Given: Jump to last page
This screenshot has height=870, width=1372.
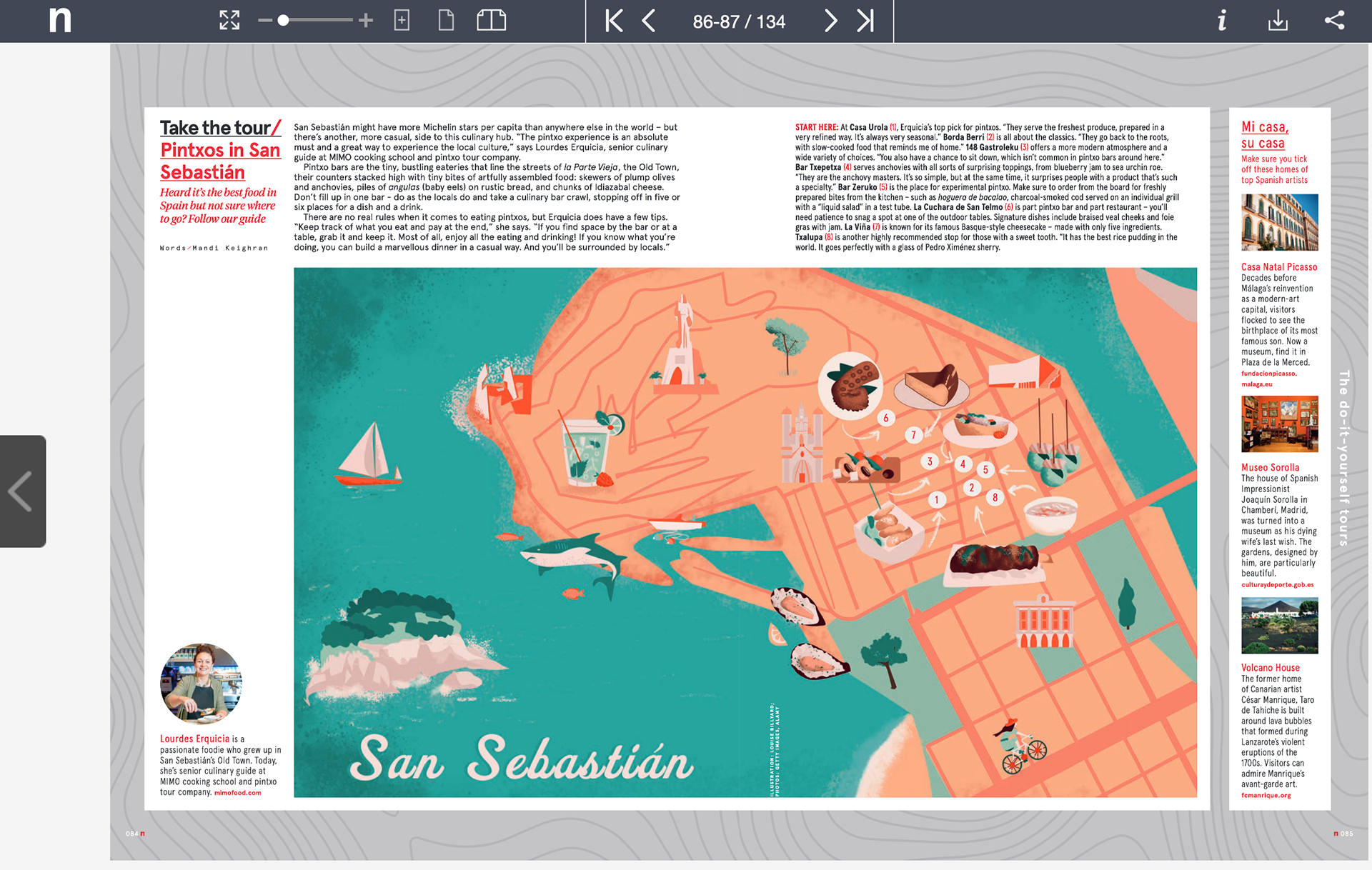Looking at the screenshot, I should pos(865,21).
